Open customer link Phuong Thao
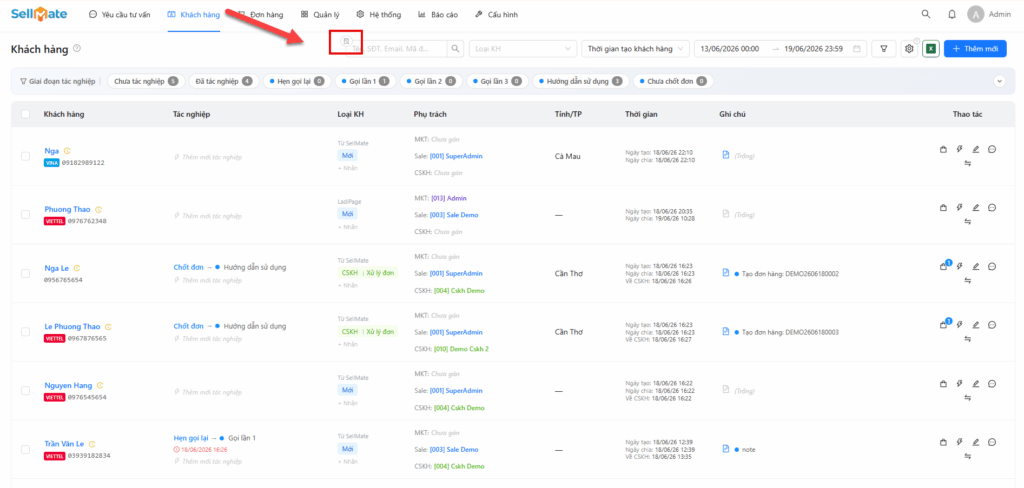Image resolution: width=1024 pixels, height=488 pixels. pyautogui.click(x=67, y=209)
